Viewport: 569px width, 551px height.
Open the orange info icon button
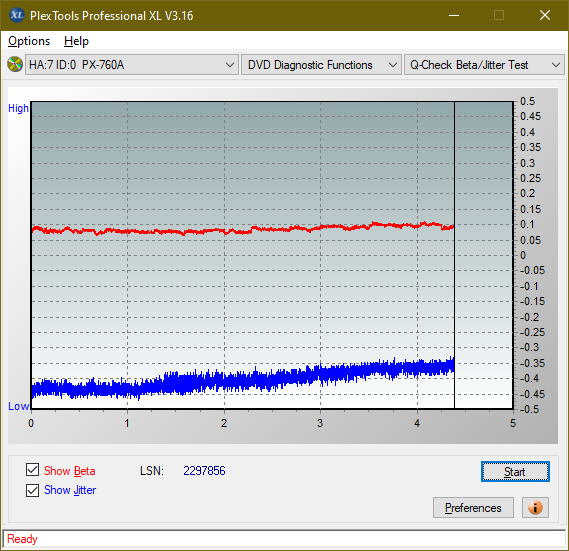click(x=535, y=507)
